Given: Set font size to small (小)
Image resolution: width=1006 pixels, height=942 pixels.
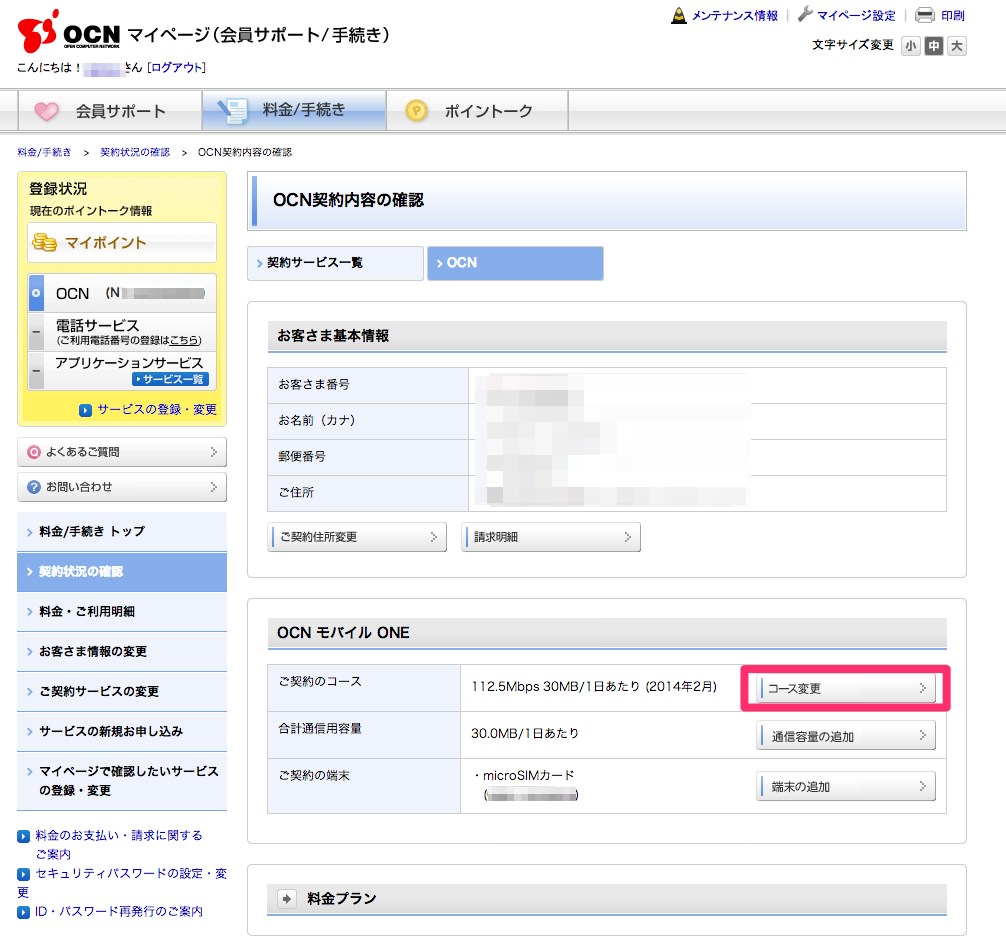Looking at the screenshot, I should click(x=910, y=46).
